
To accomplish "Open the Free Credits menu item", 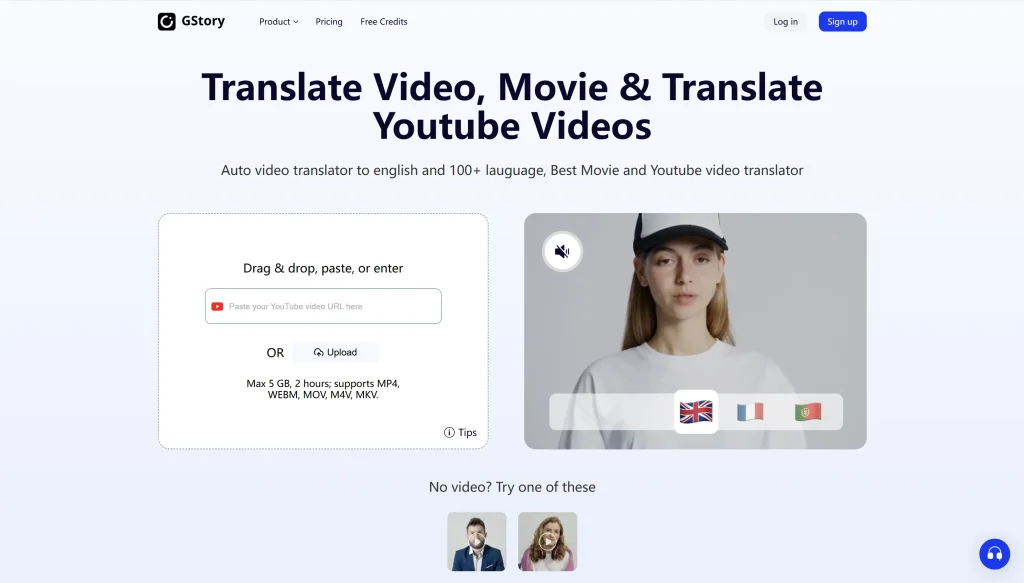I will pos(383,21).
